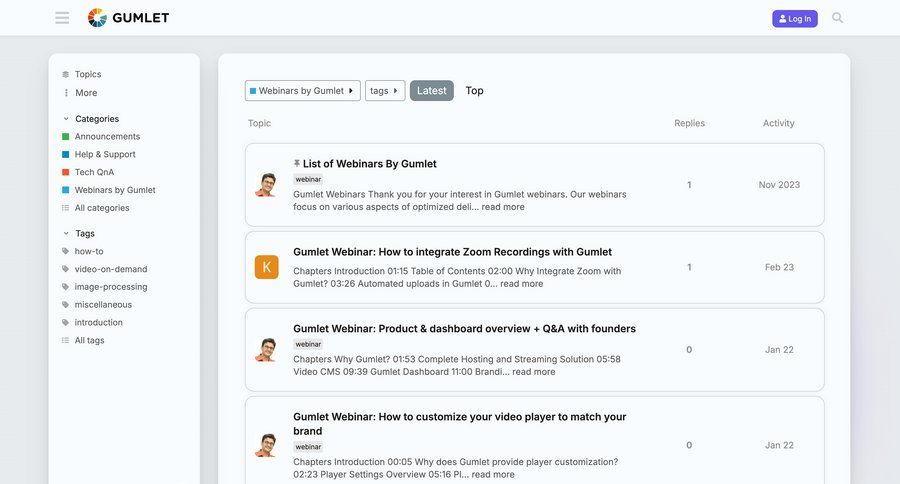Click the Log In button
This screenshot has height=484, width=900.
point(795,18)
